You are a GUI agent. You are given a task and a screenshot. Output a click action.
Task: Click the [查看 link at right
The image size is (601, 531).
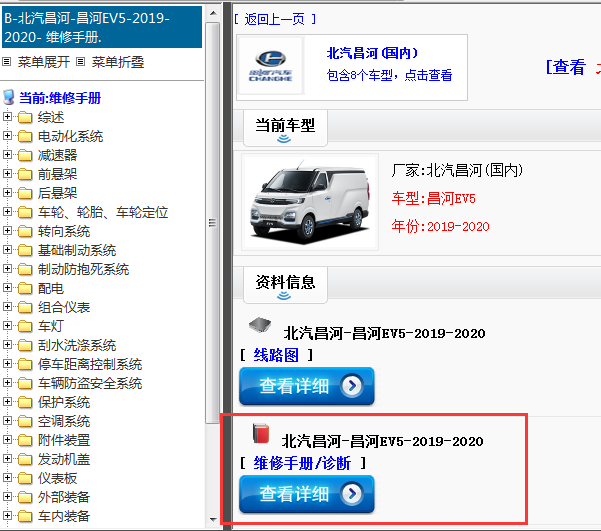(x=566, y=67)
